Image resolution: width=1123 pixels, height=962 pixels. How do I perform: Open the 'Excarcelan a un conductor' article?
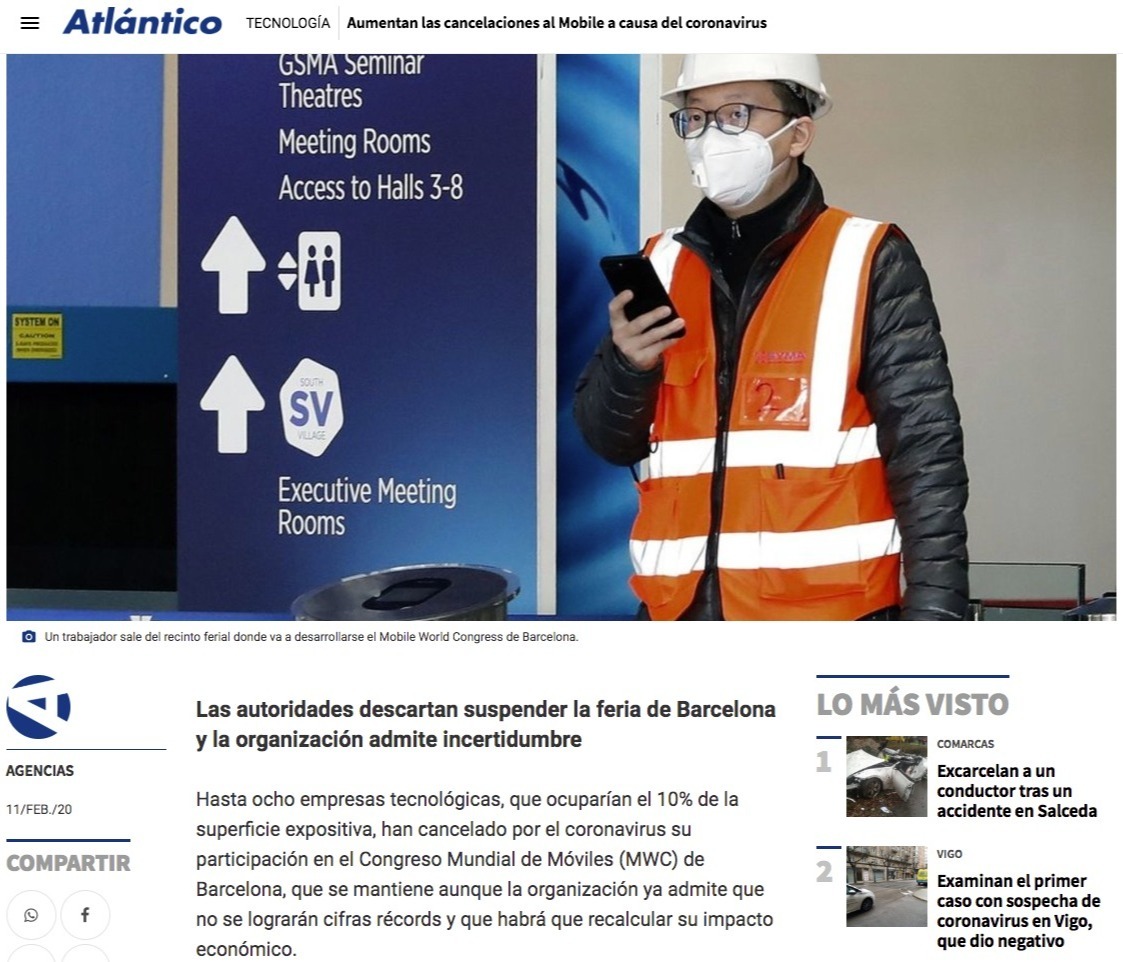[1016, 791]
